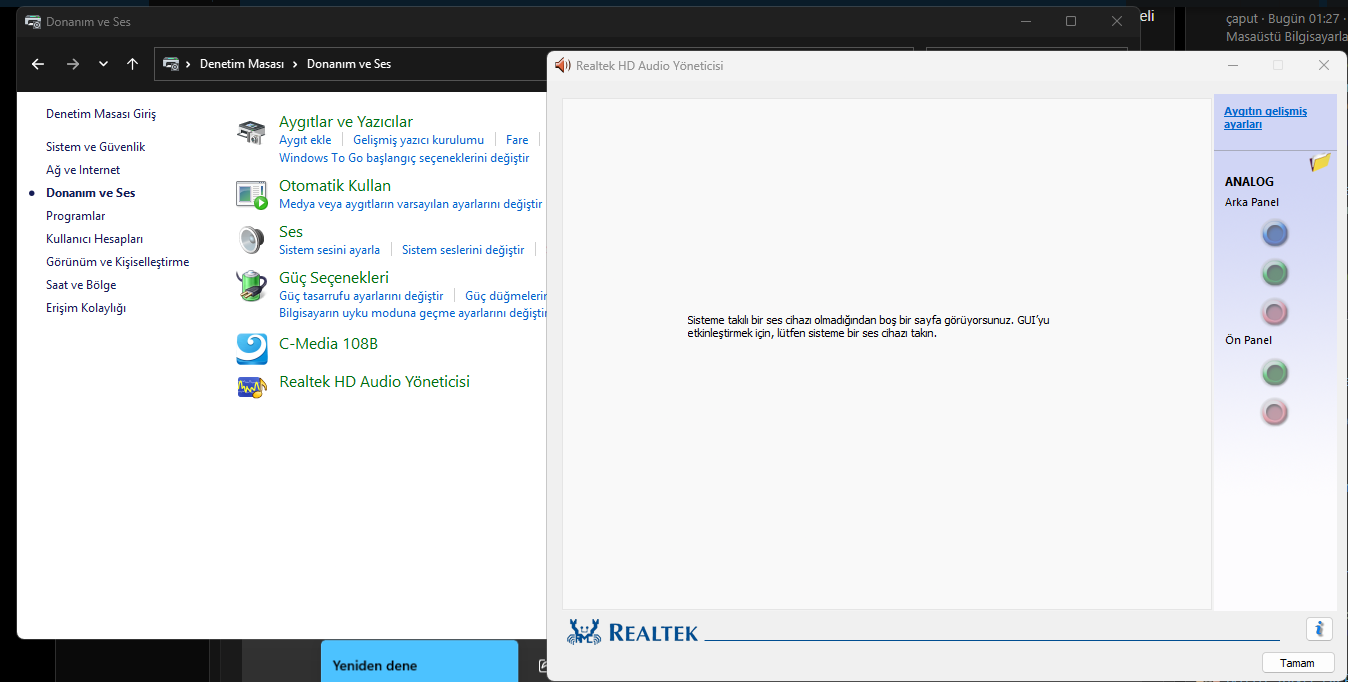
Task: Click the C-Media 108B icon
Action: coord(252,347)
